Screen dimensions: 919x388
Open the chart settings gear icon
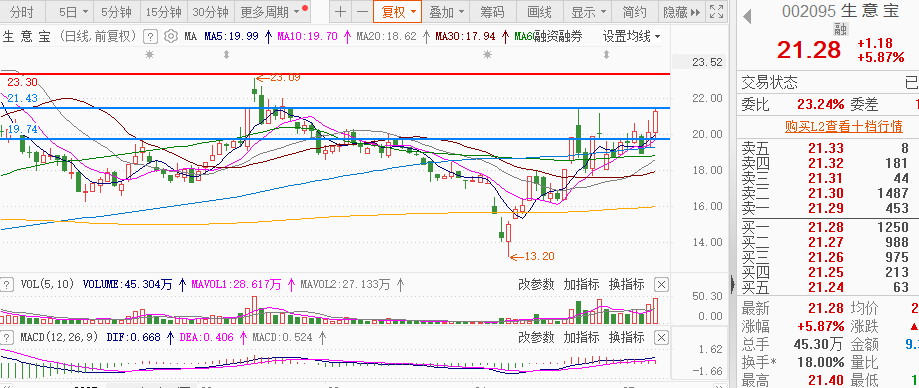171,37
